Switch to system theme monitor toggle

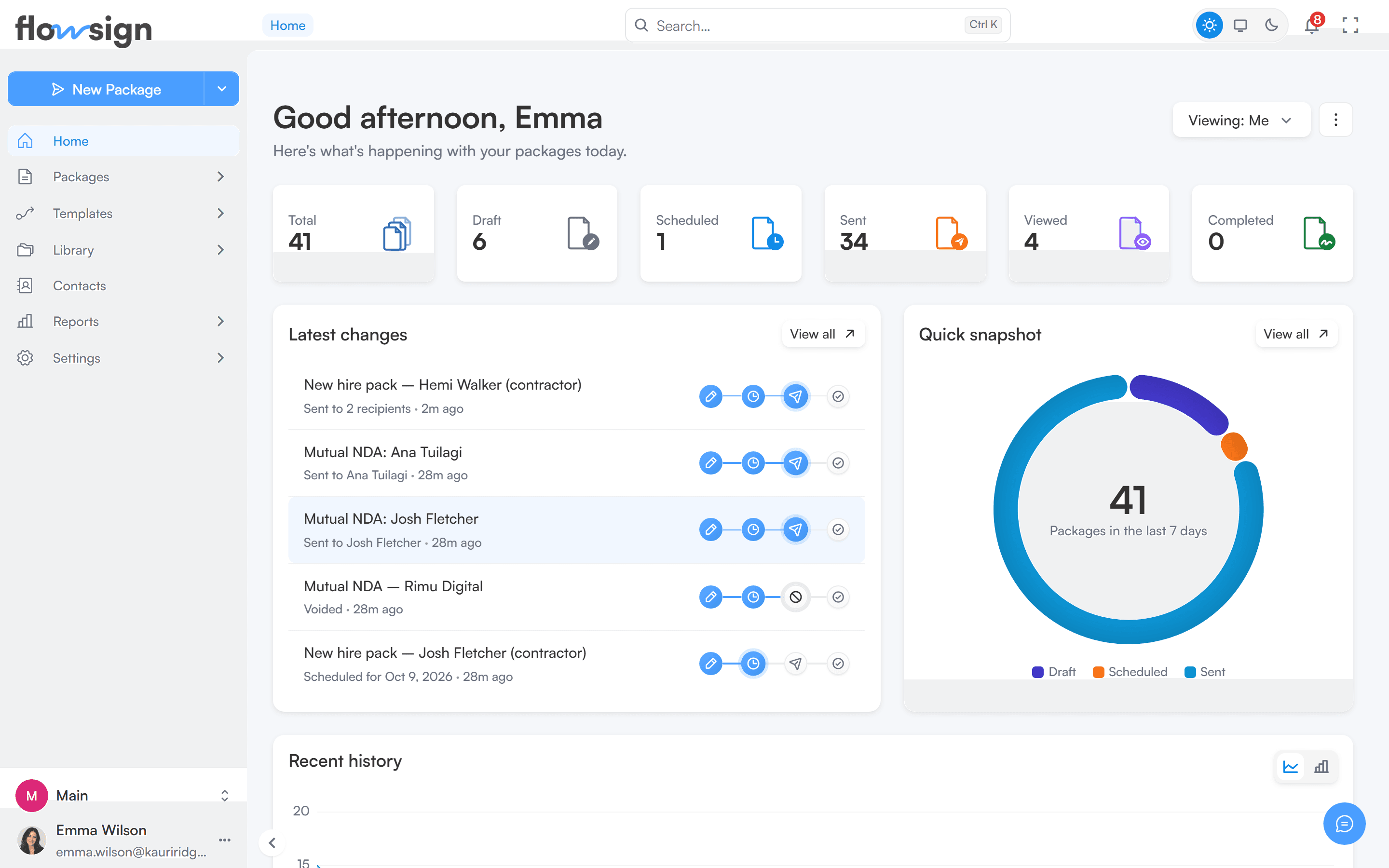[1240, 25]
